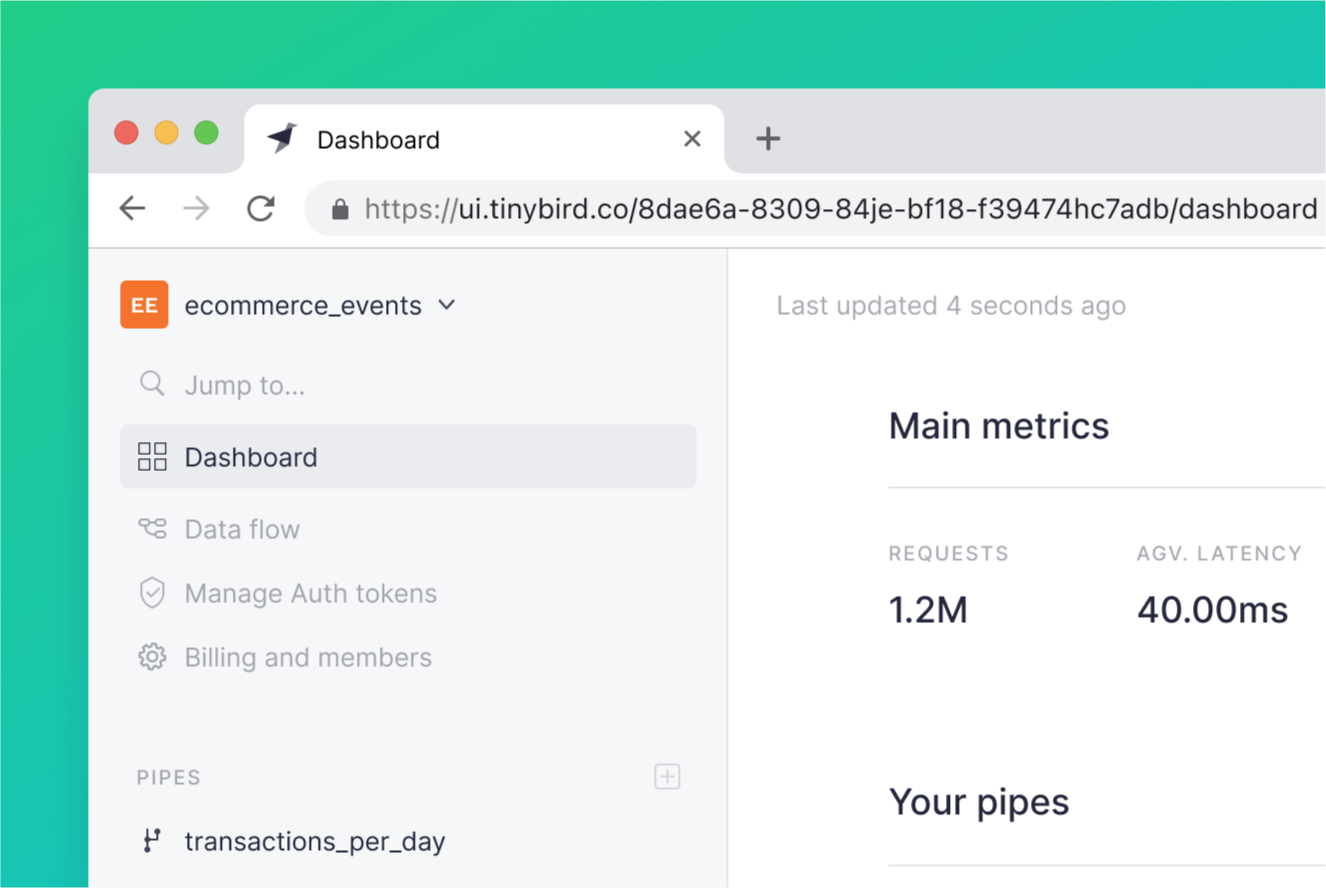Click the Data flow nodes icon
This screenshot has height=888, width=1326.
point(152,529)
